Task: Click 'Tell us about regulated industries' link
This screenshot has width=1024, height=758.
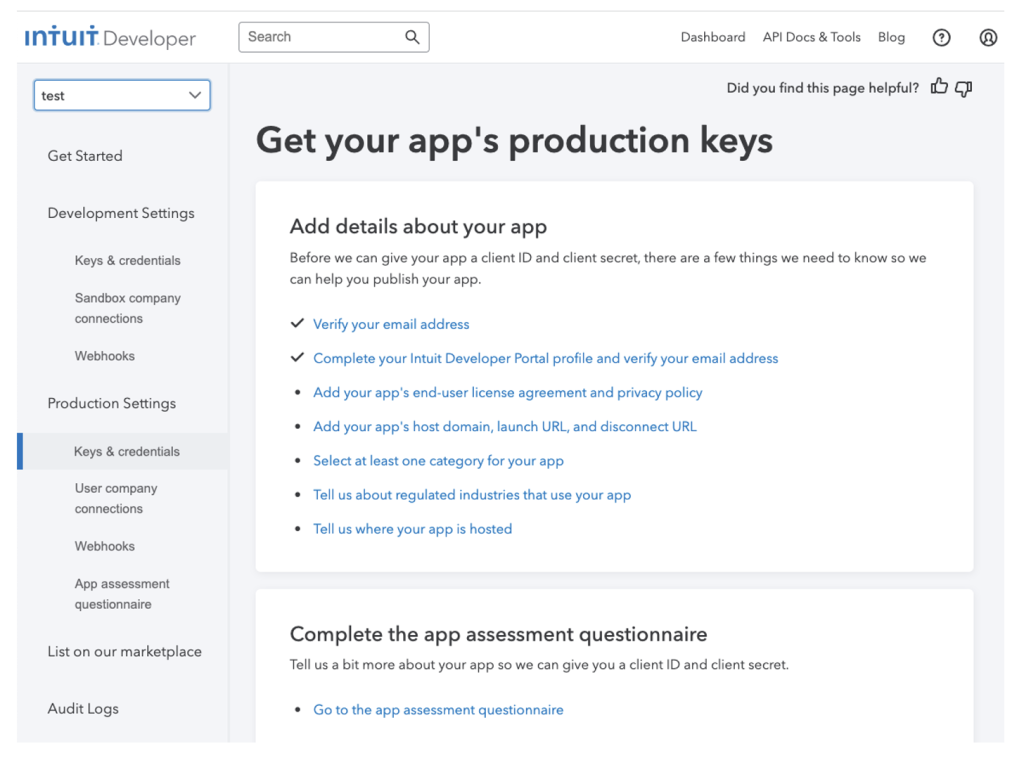Action: (472, 495)
